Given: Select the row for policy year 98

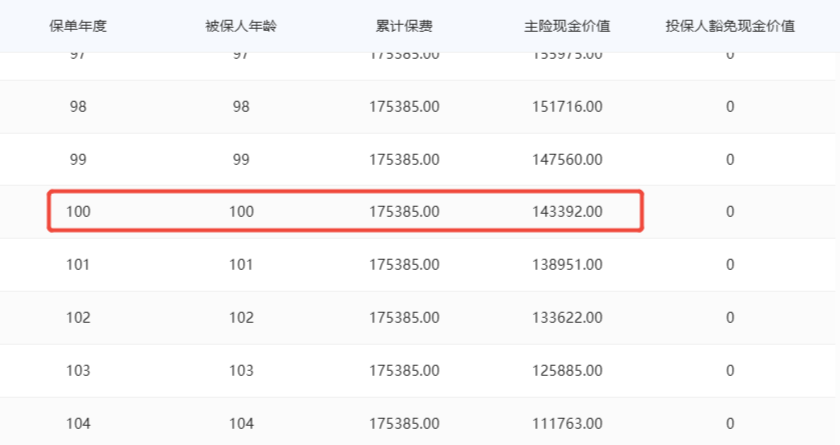Looking at the screenshot, I should pyautogui.click(x=418, y=107).
